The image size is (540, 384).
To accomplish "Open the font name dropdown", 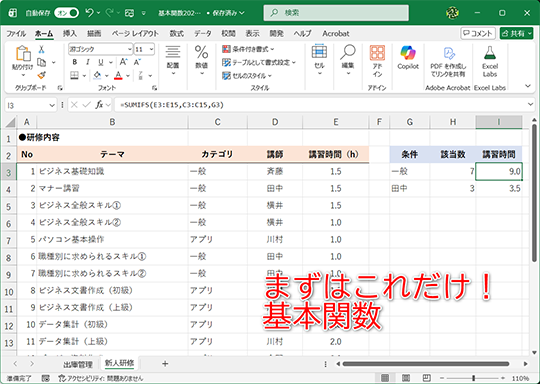I will 129,49.
